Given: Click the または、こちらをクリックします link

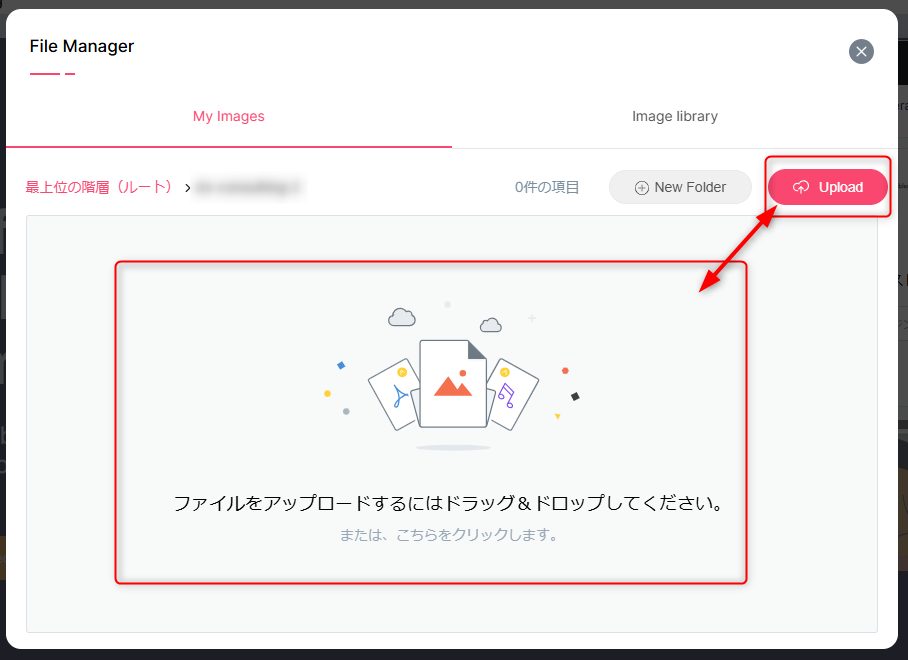Looking at the screenshot, I should point(448,535).
